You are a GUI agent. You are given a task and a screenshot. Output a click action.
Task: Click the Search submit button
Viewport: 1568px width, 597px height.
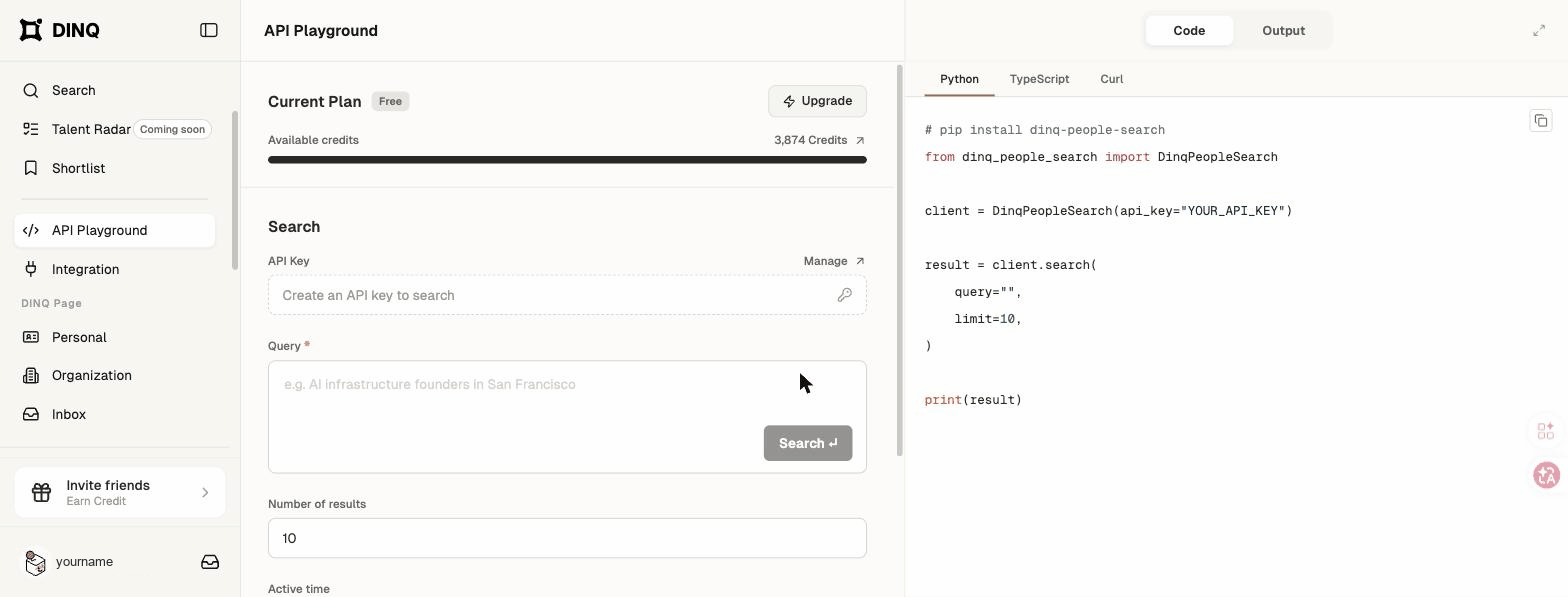[808, 443]
